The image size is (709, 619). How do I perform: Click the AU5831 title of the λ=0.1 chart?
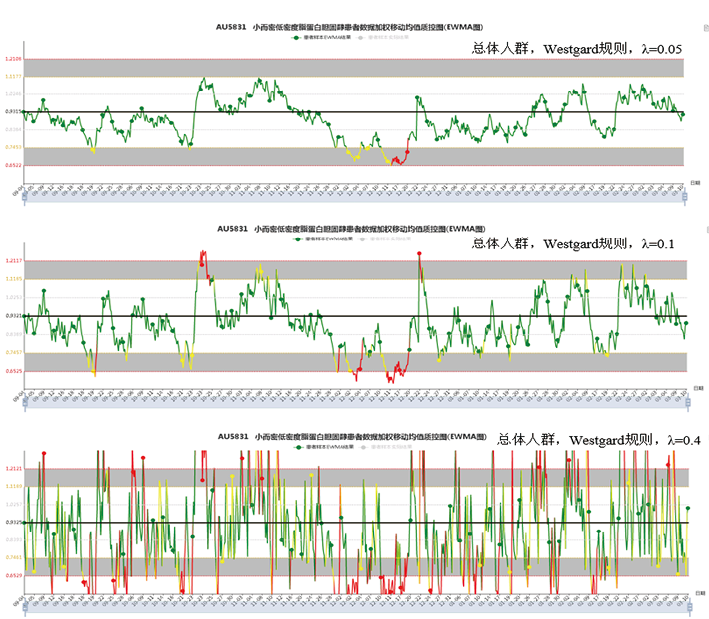click(351, 229)
